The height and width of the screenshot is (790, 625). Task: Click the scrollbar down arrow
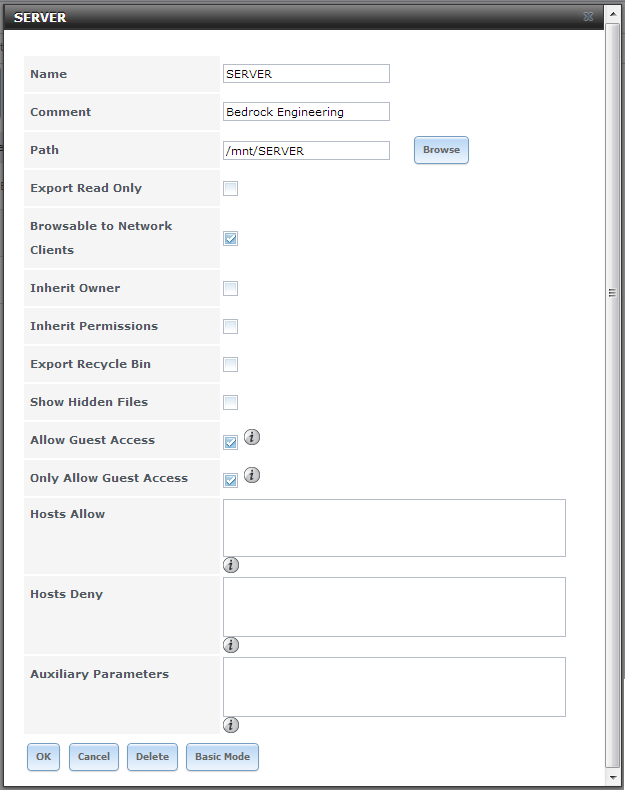tap(612, 777)
